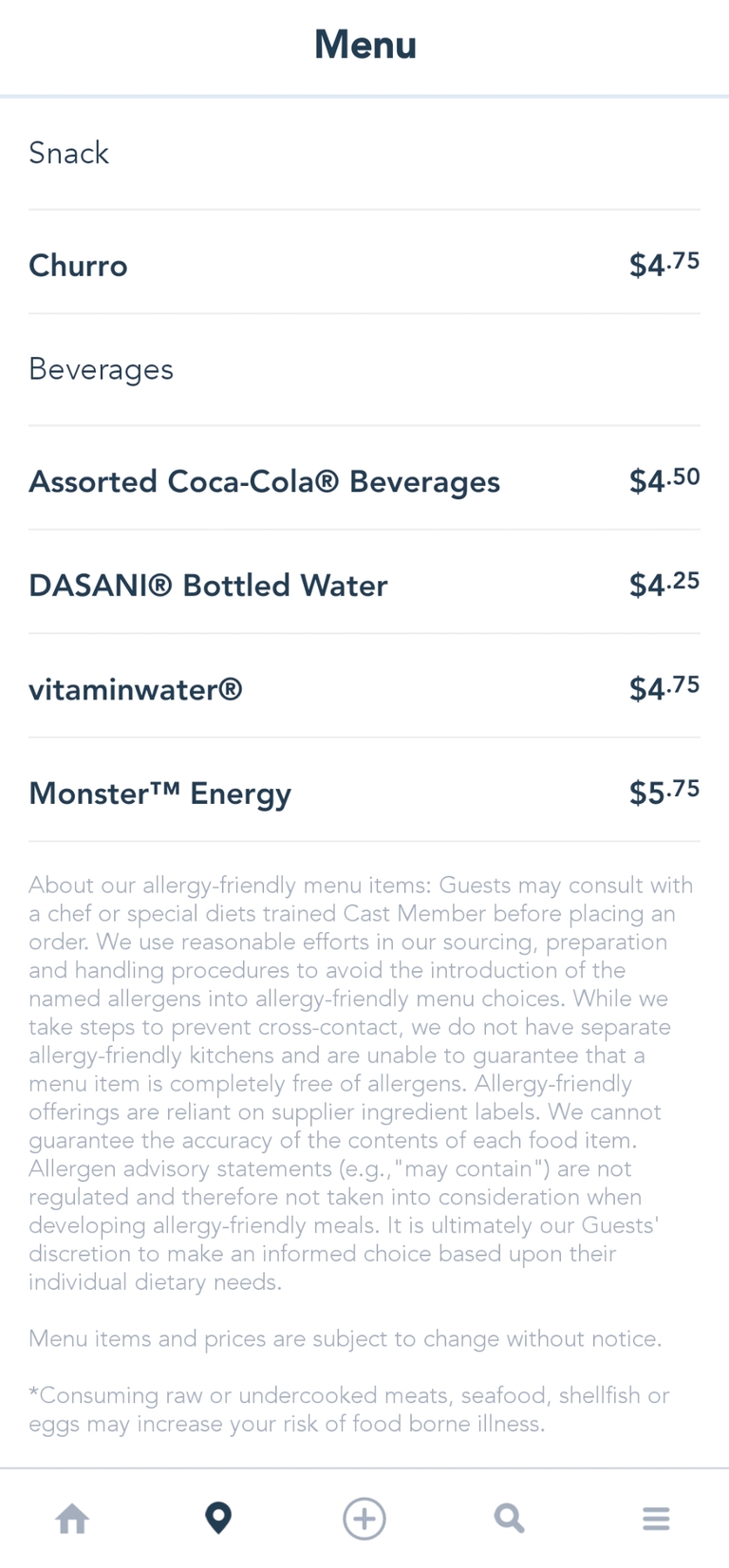Choose DASANI Bottled Water
The height and width of the screenshot is (1568, 729).
(208, 586)
